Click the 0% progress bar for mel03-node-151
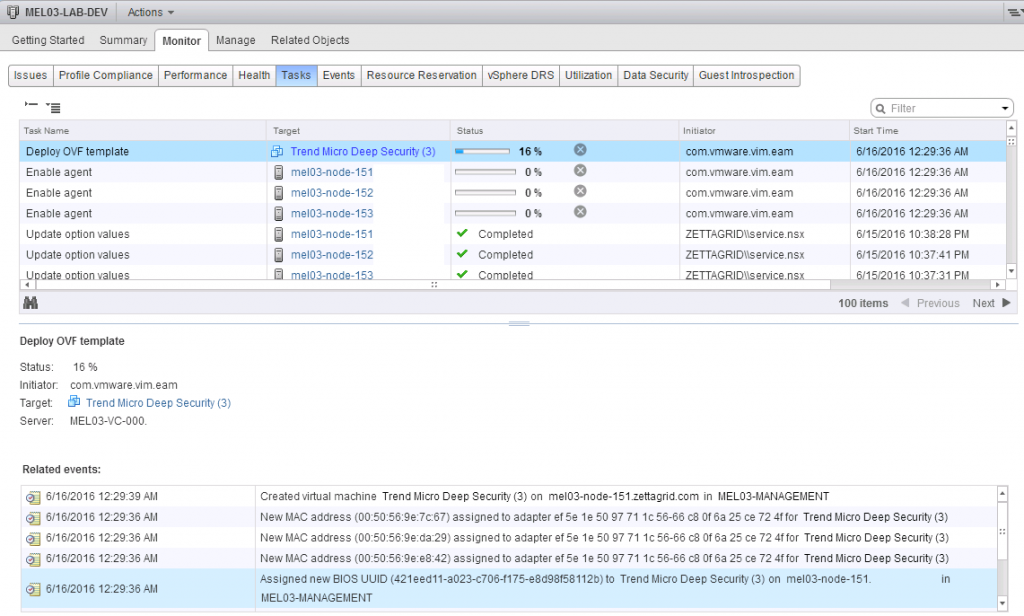Image resolution: width=1024 pixels, height=616 pixels. [485, 172]
